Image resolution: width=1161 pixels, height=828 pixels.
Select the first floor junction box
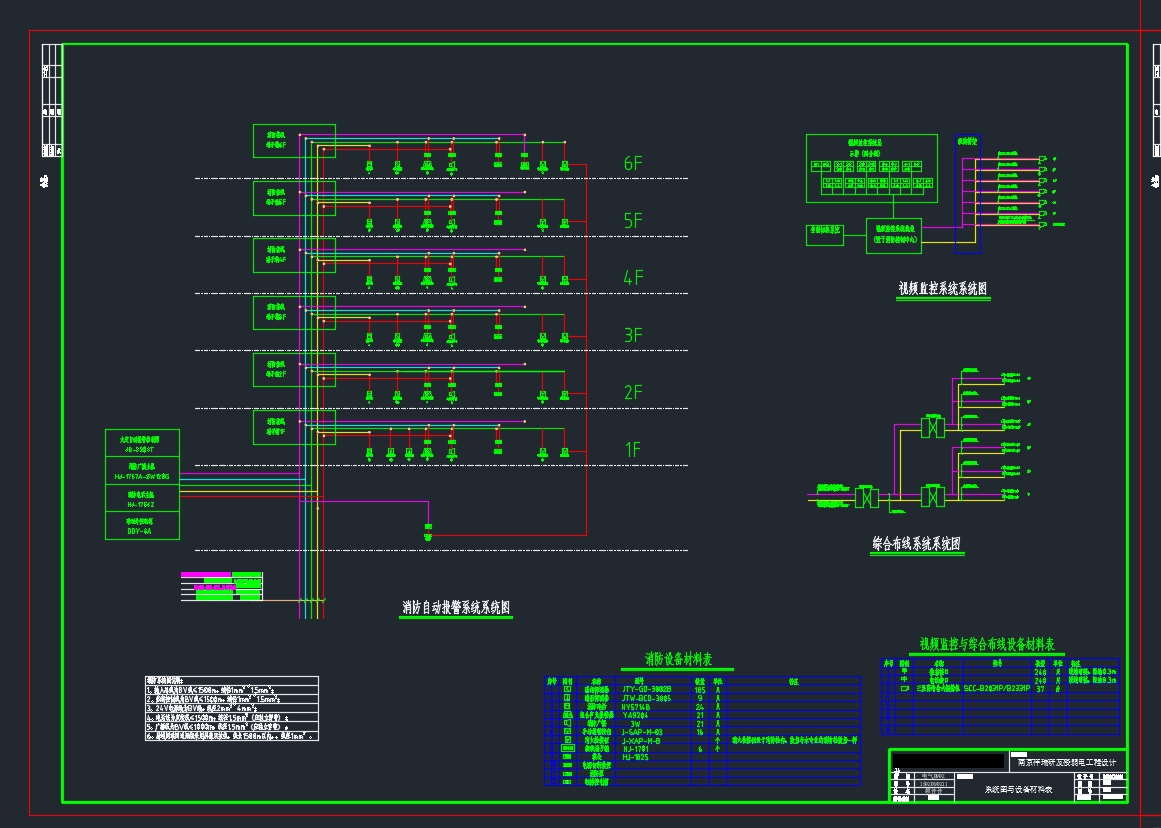[293, 427]
